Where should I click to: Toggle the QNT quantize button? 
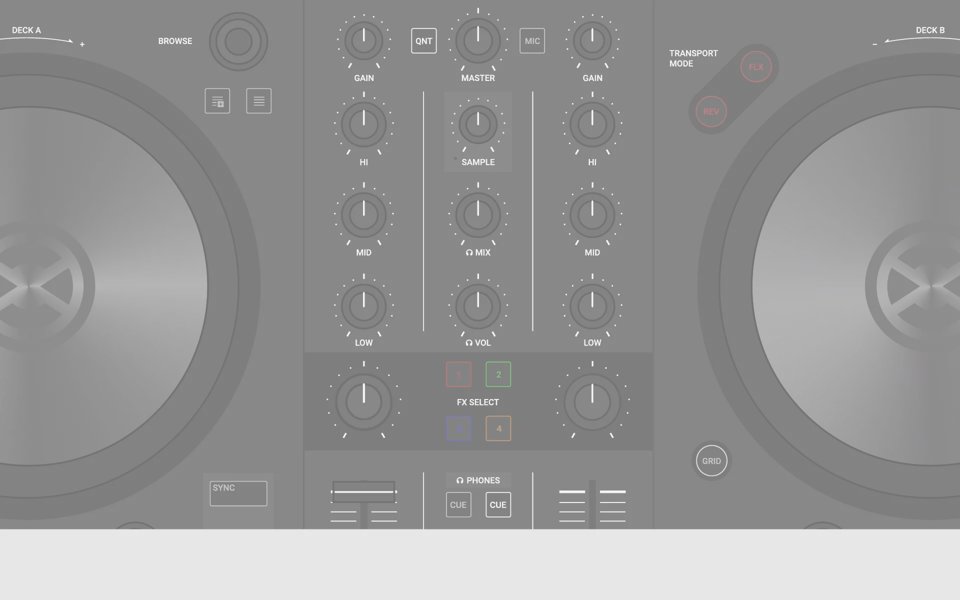[424, 41]
